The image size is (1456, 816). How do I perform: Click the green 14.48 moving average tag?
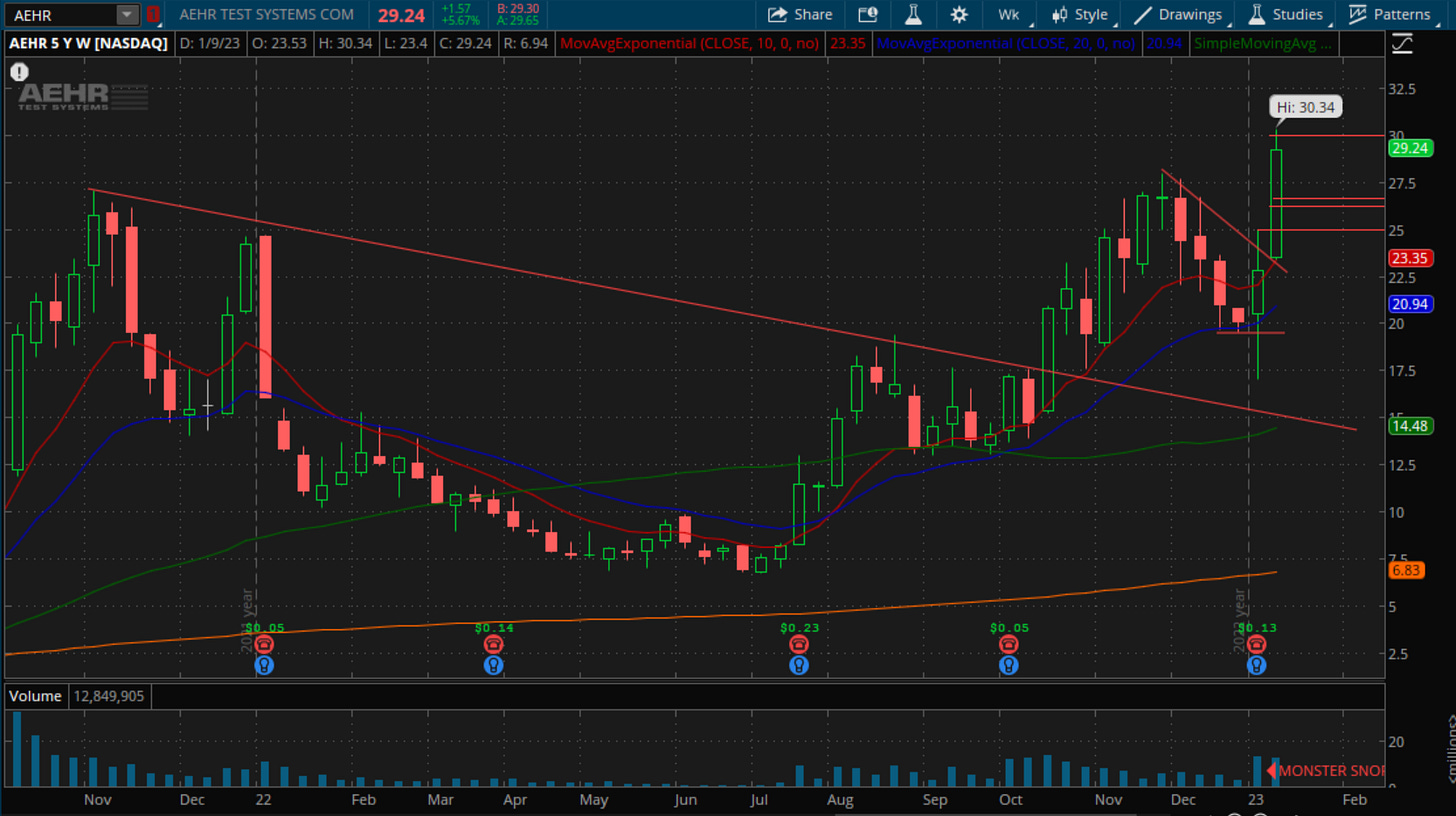click(x=1410, y=425)
